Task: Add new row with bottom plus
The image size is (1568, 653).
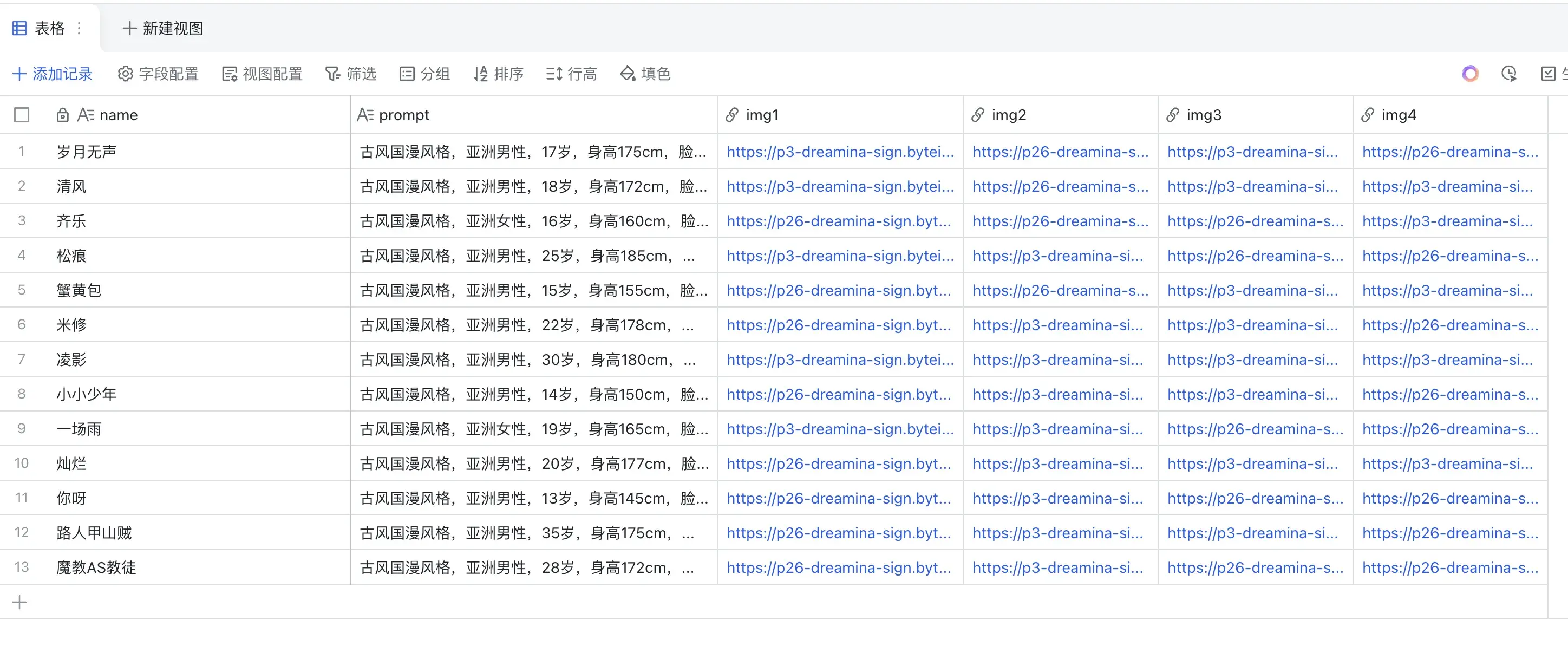Action: tap(19, 602)
